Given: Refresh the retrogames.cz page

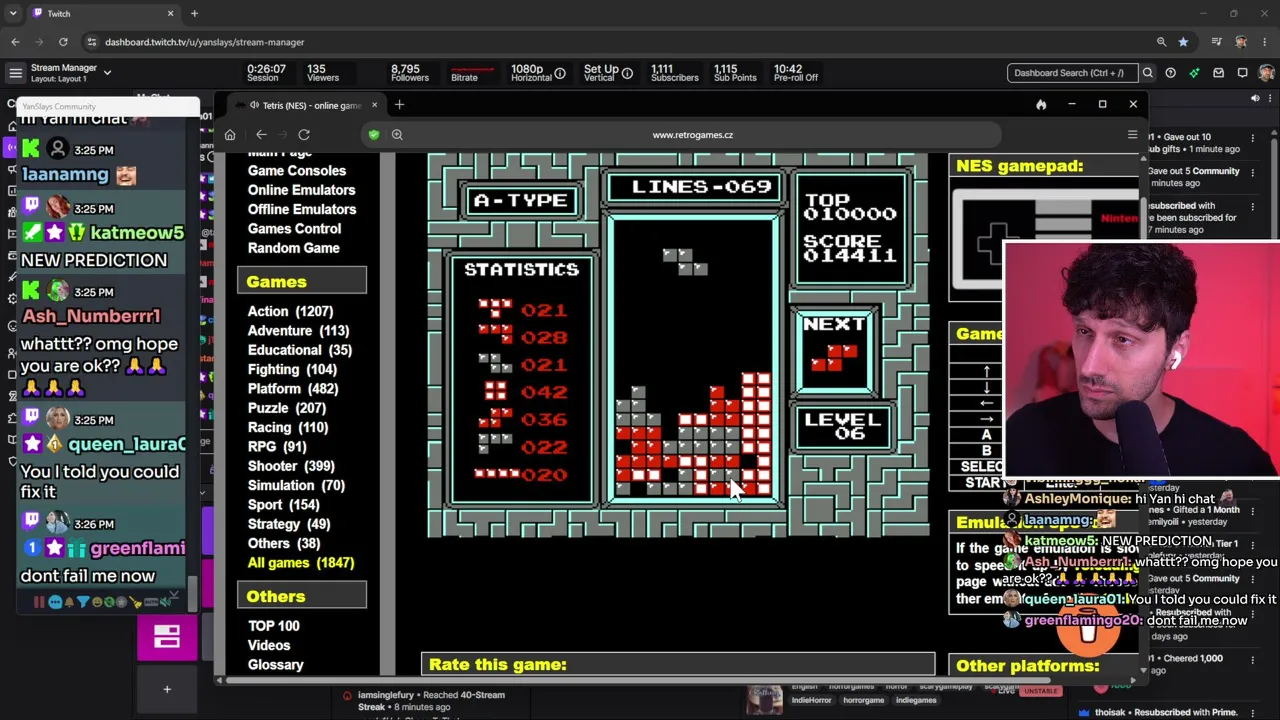Looking at the screenshot, I should [x=304, y=135].
